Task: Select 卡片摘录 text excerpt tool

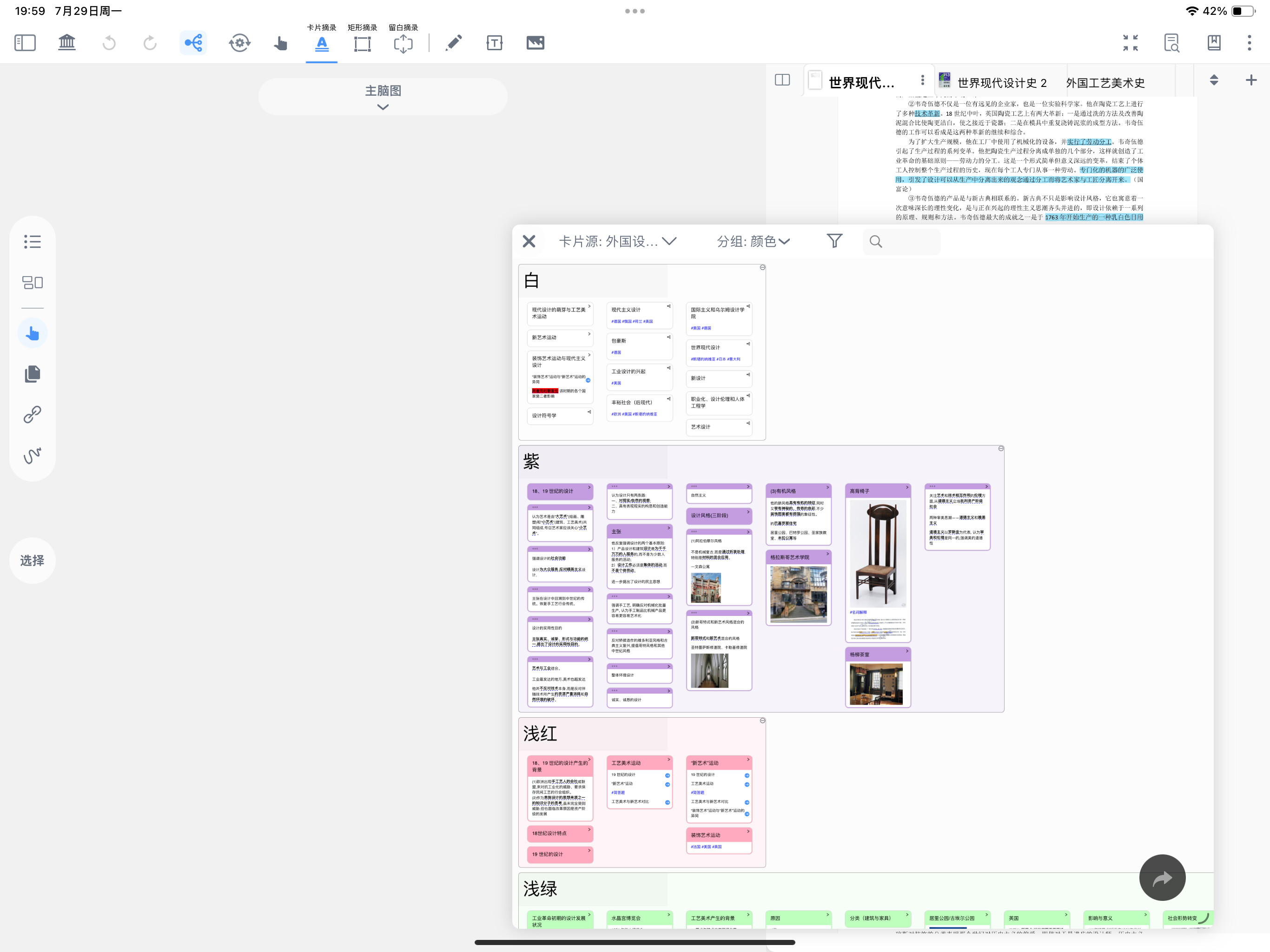Action: tap(322, 43)
